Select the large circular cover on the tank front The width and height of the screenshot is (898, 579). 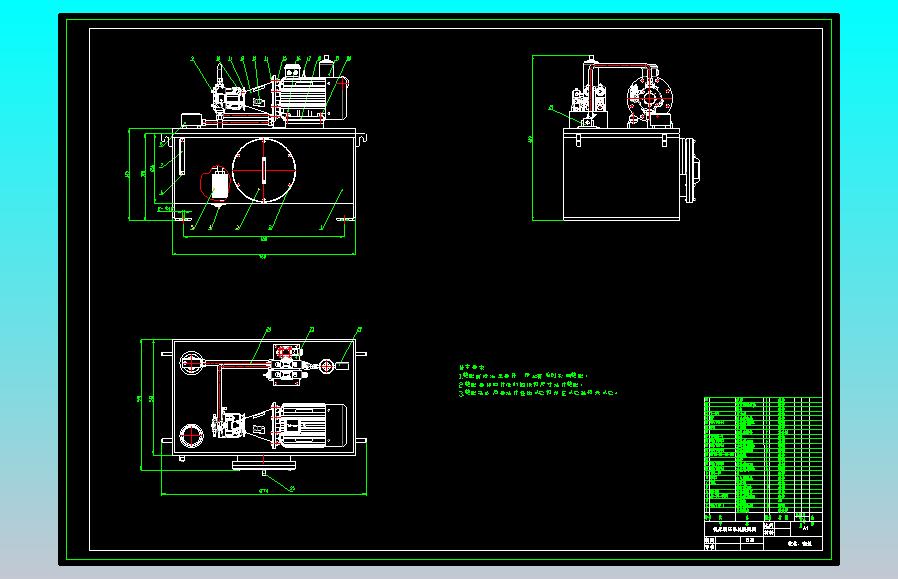point(264,170)
